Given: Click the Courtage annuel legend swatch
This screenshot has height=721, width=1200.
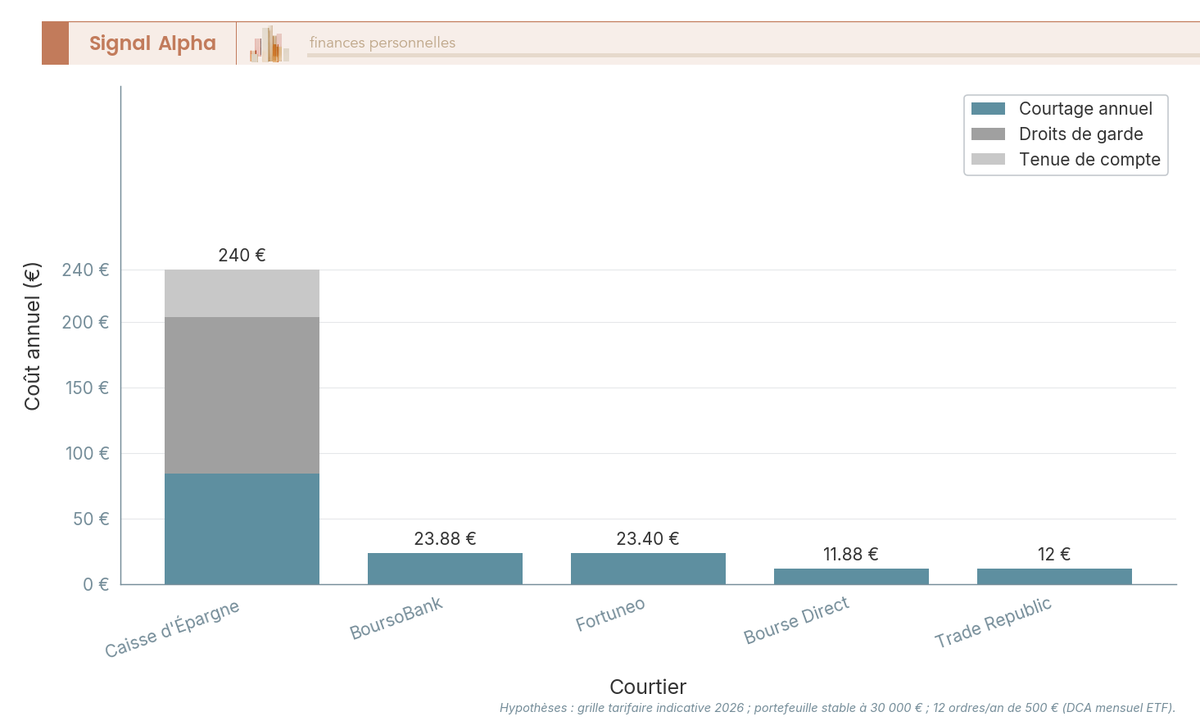Looking at the screenshot, I should tap(988, 109).
